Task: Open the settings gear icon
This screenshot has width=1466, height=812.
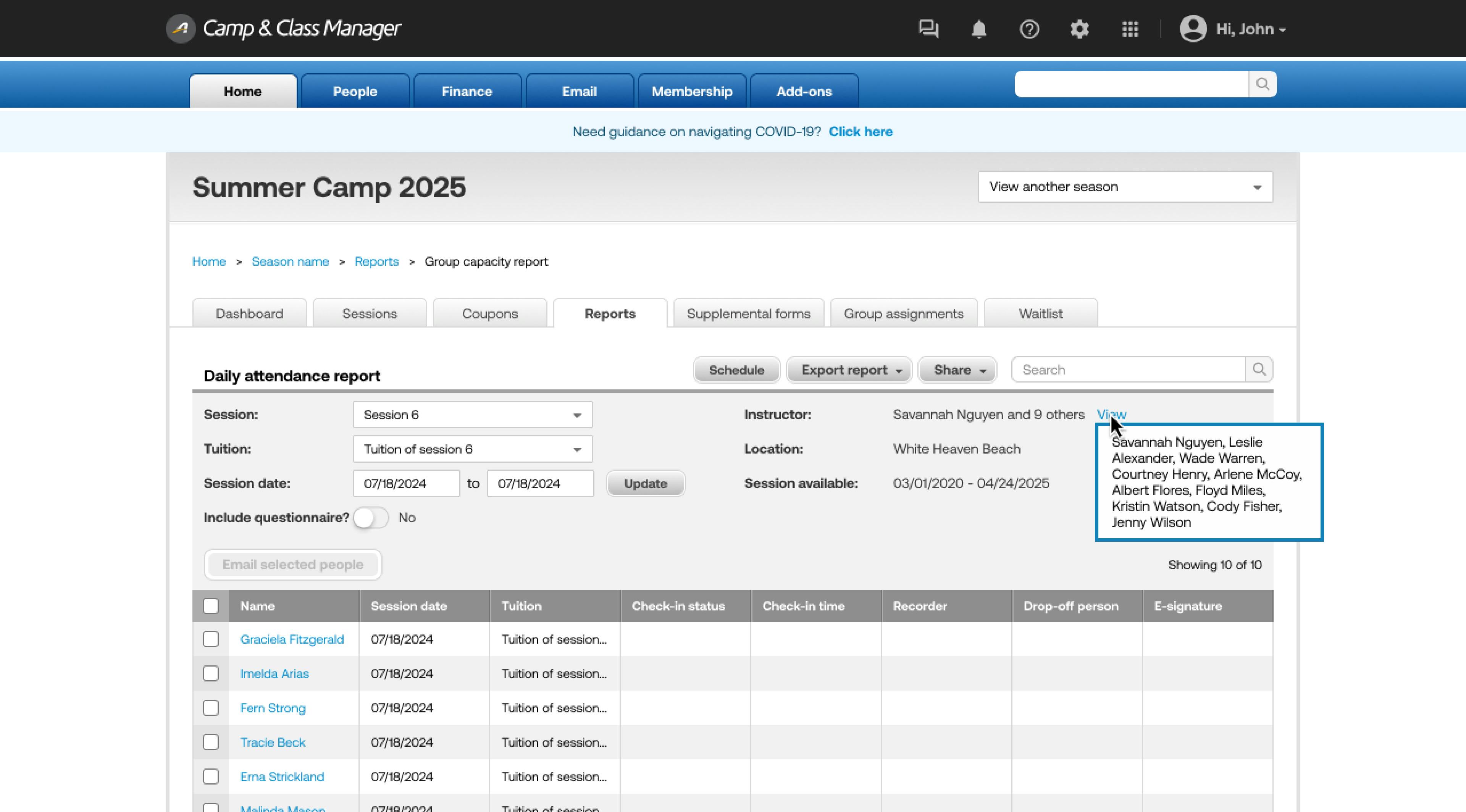Action: pyautogui.click(x=1079, y=29)
